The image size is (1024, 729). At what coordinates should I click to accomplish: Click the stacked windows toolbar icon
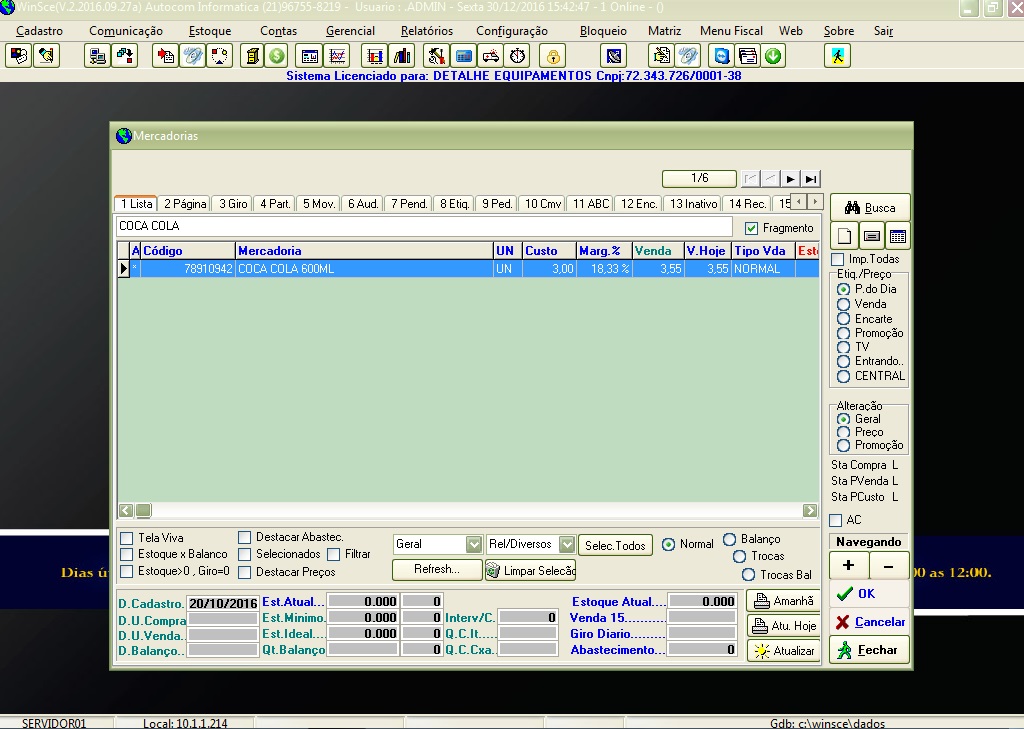pos(748,56)
